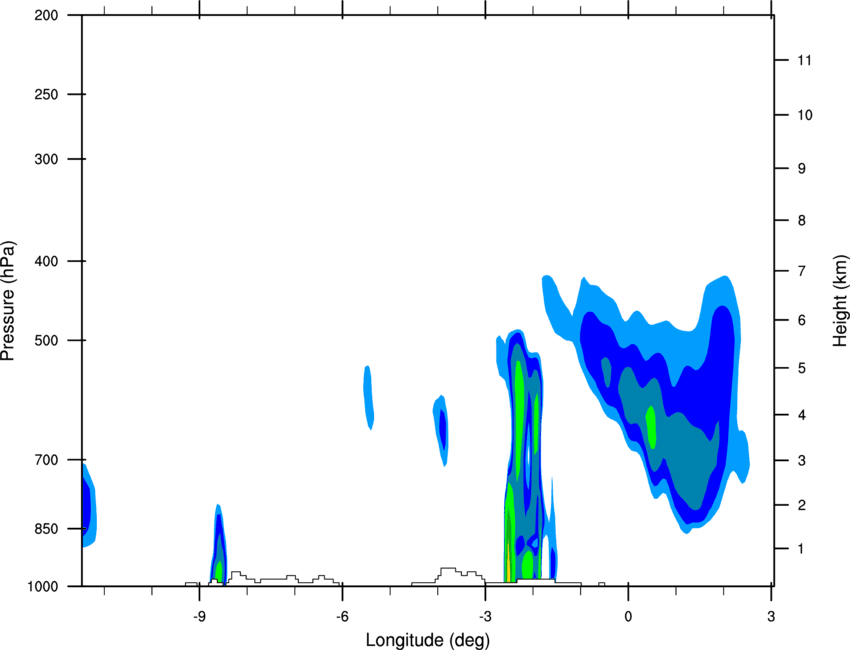
Task: Click the 3 longitude tick label
Action: click(x=771, y=616)
